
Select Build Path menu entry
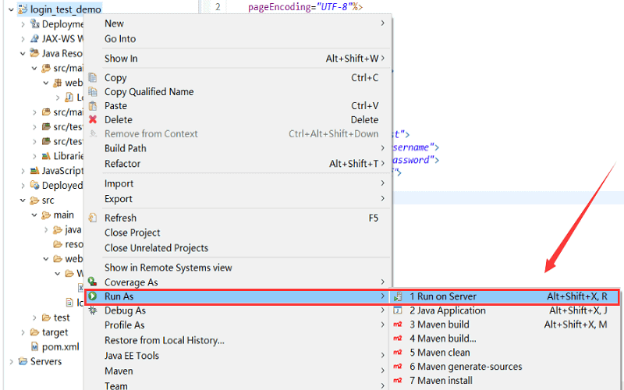pos(238,148)
